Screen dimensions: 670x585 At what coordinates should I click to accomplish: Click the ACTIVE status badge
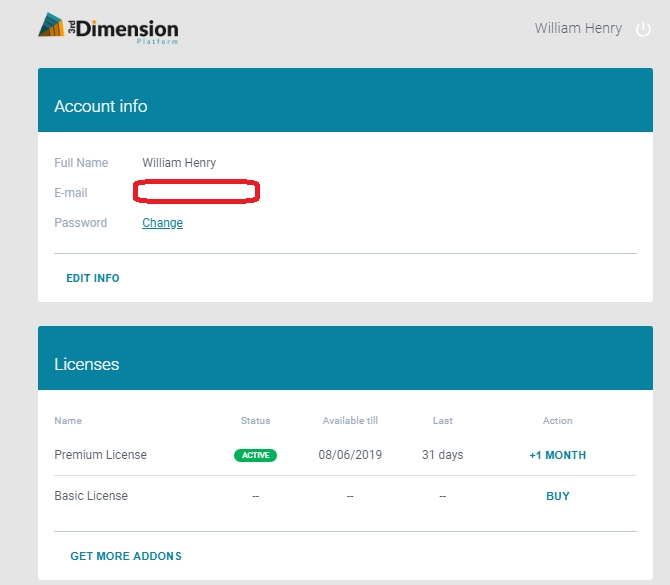pyautogui.click(x=255, y=455)
